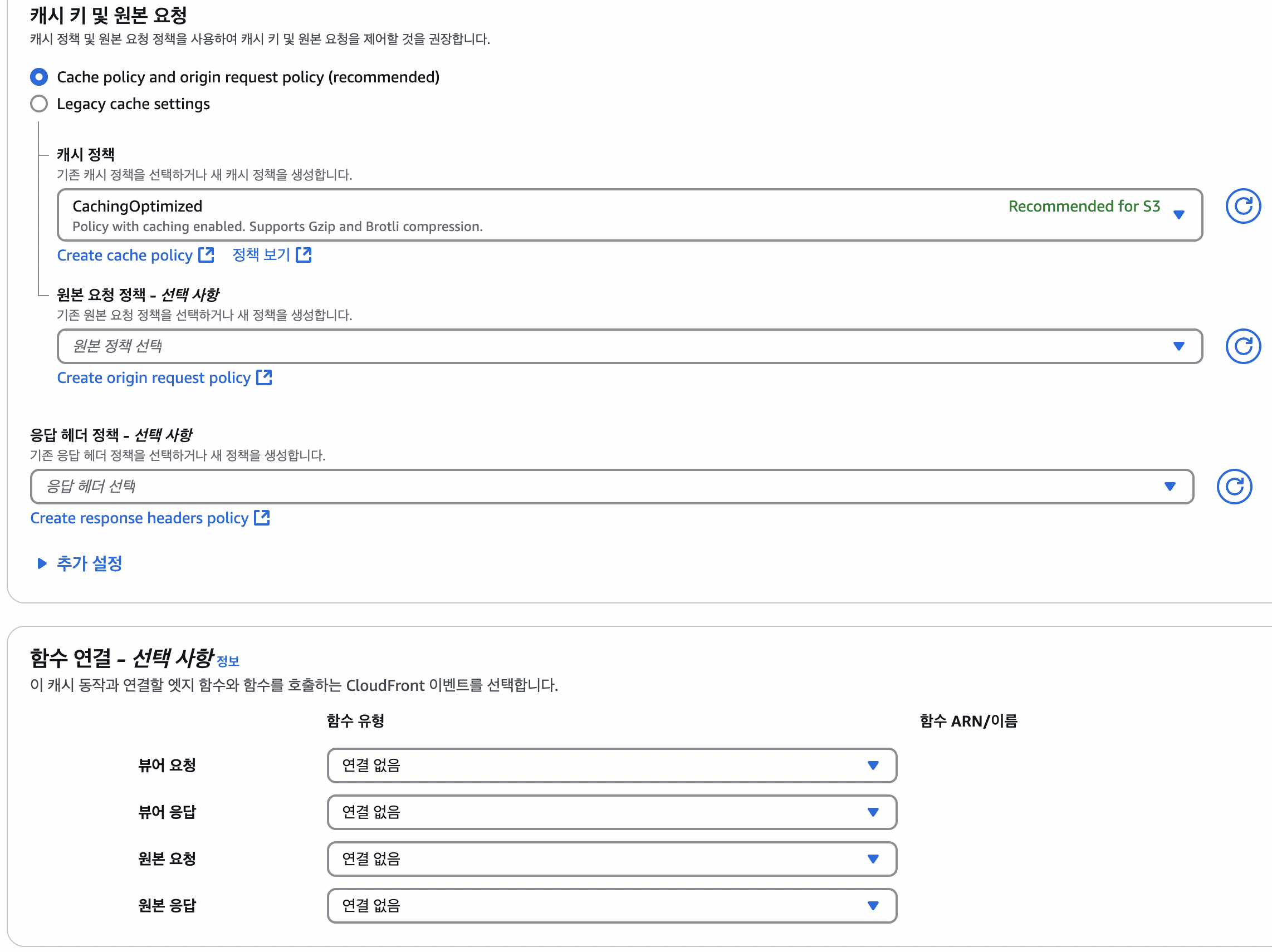Image resolution: width=1272 pixels, height=952 pixels.
Task: Open the Create cache policy link
Action: click(x=125, y=255)
